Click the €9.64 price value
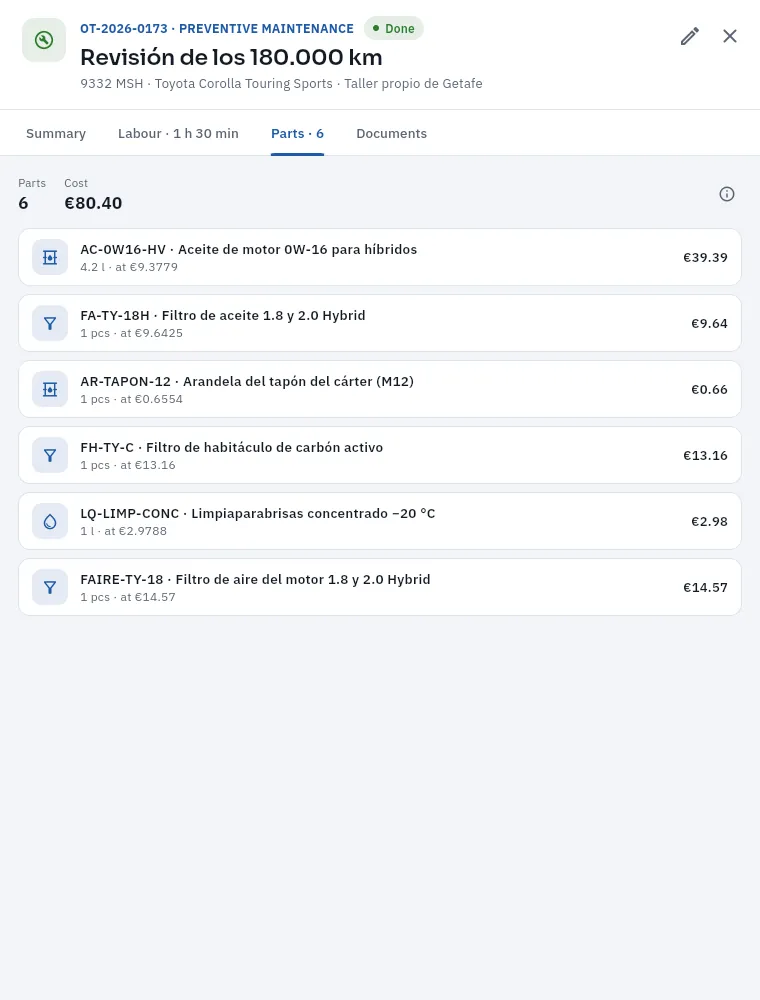Viewport: 760px width, 1000px height. [709, 323]
